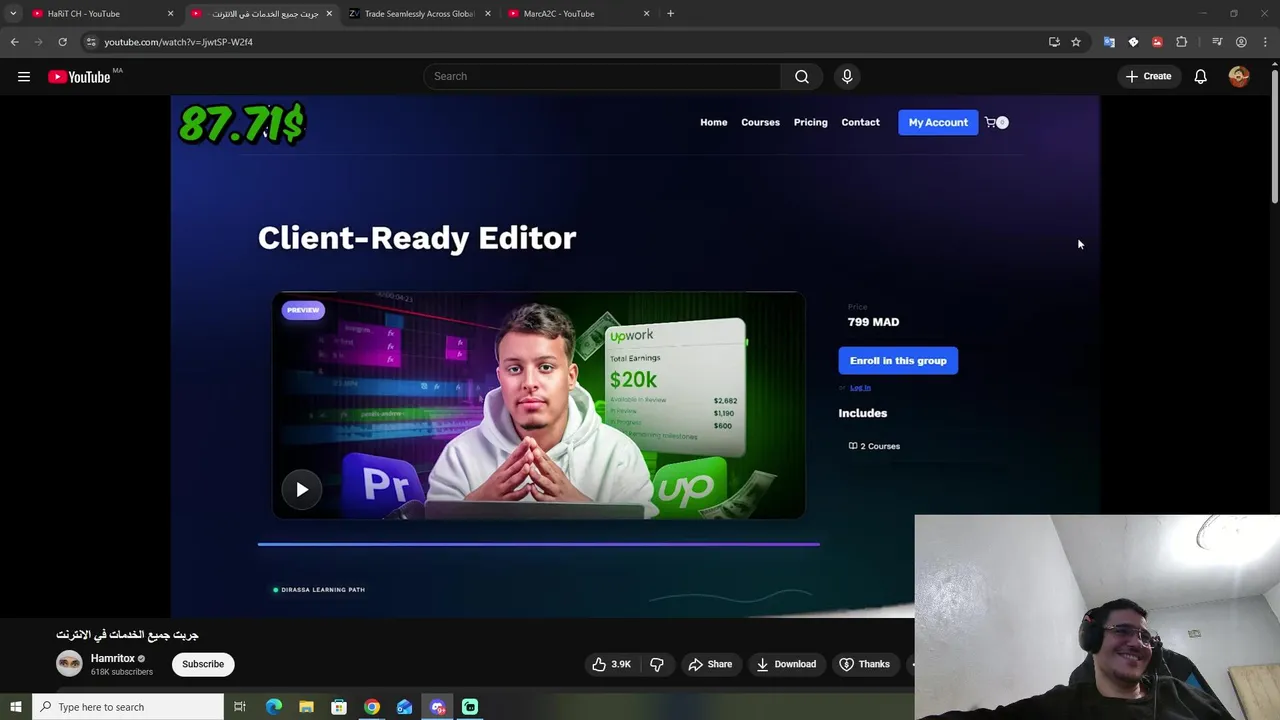
Task: Click the Log in link under Enroll
Action: (860, 387)
